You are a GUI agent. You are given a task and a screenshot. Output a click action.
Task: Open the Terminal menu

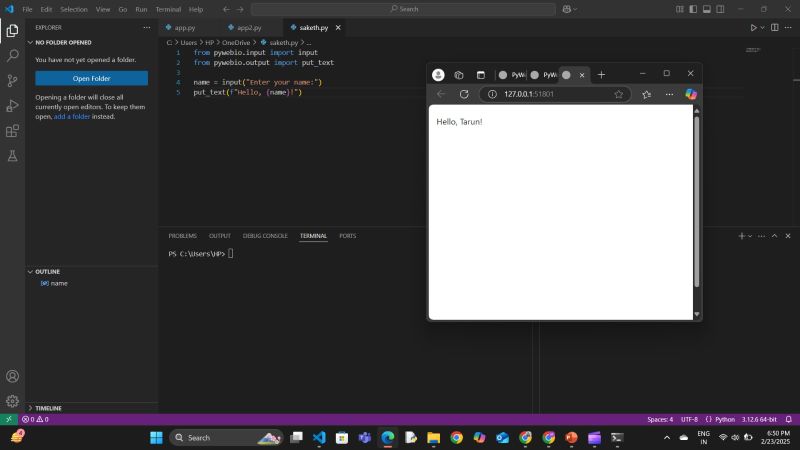[x=168, y=9]
